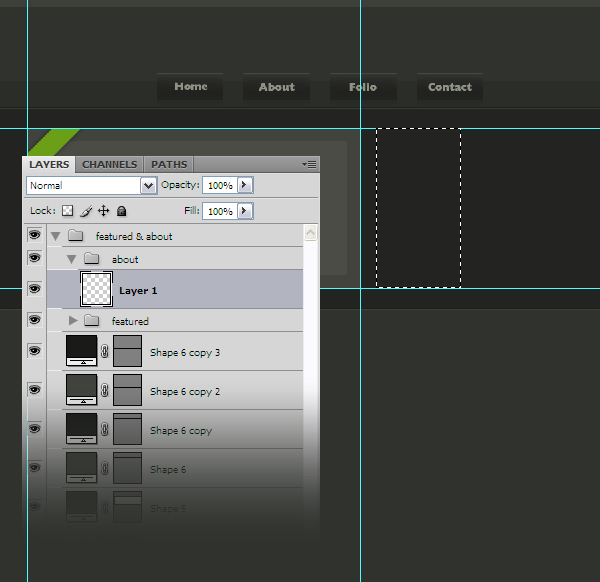Toggle visibility of Shape 6 copy

click(x=34, y=429)
